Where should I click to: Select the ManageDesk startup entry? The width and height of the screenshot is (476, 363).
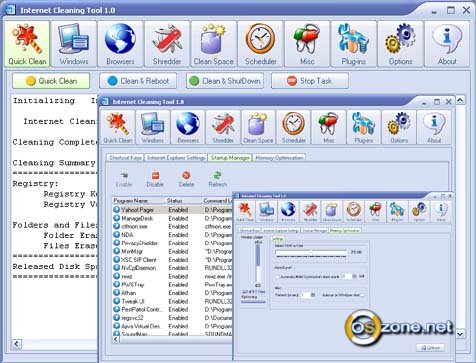click(x=172, y=218)
